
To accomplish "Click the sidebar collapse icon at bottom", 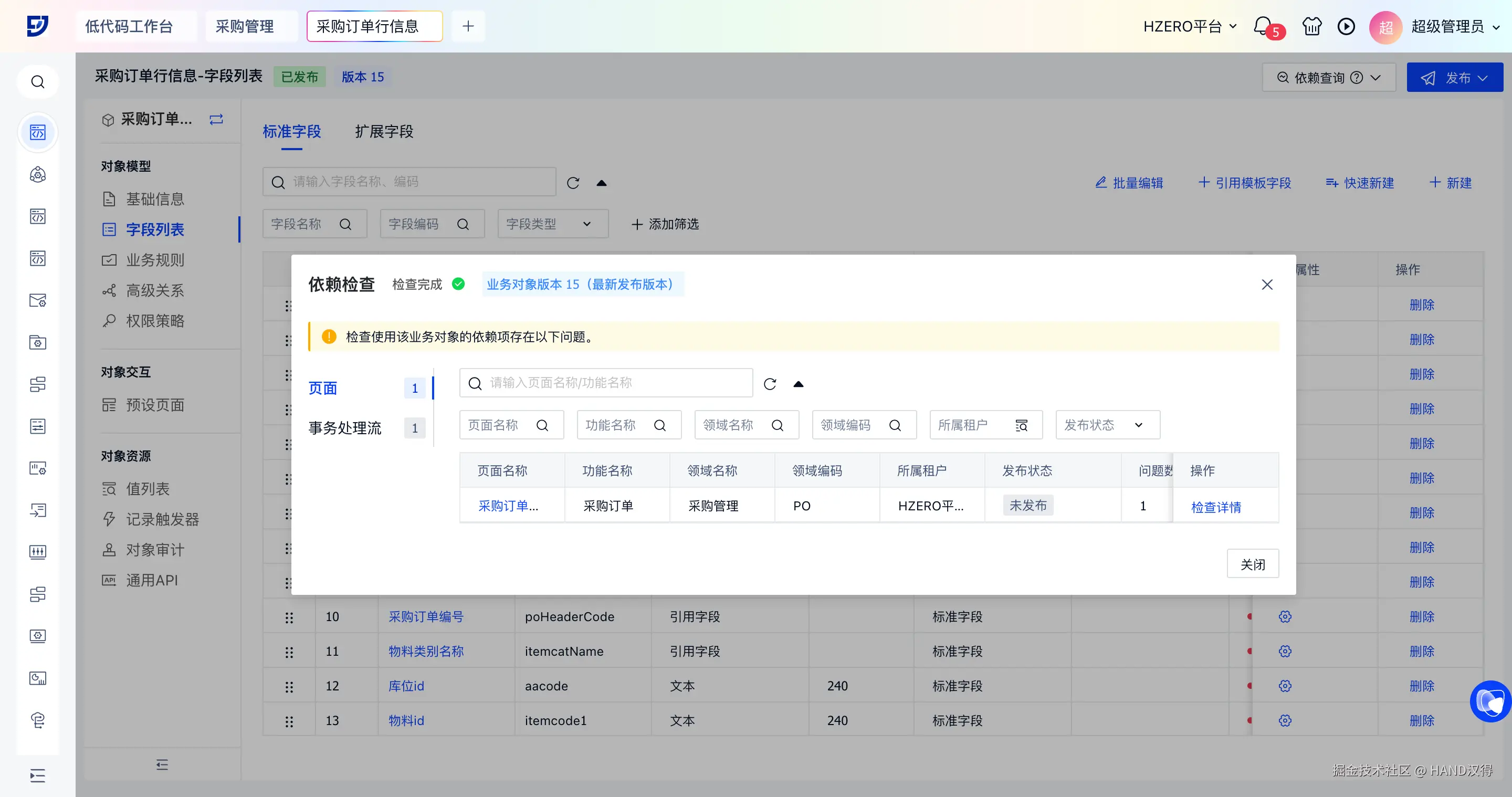I will tap(162, 764).
